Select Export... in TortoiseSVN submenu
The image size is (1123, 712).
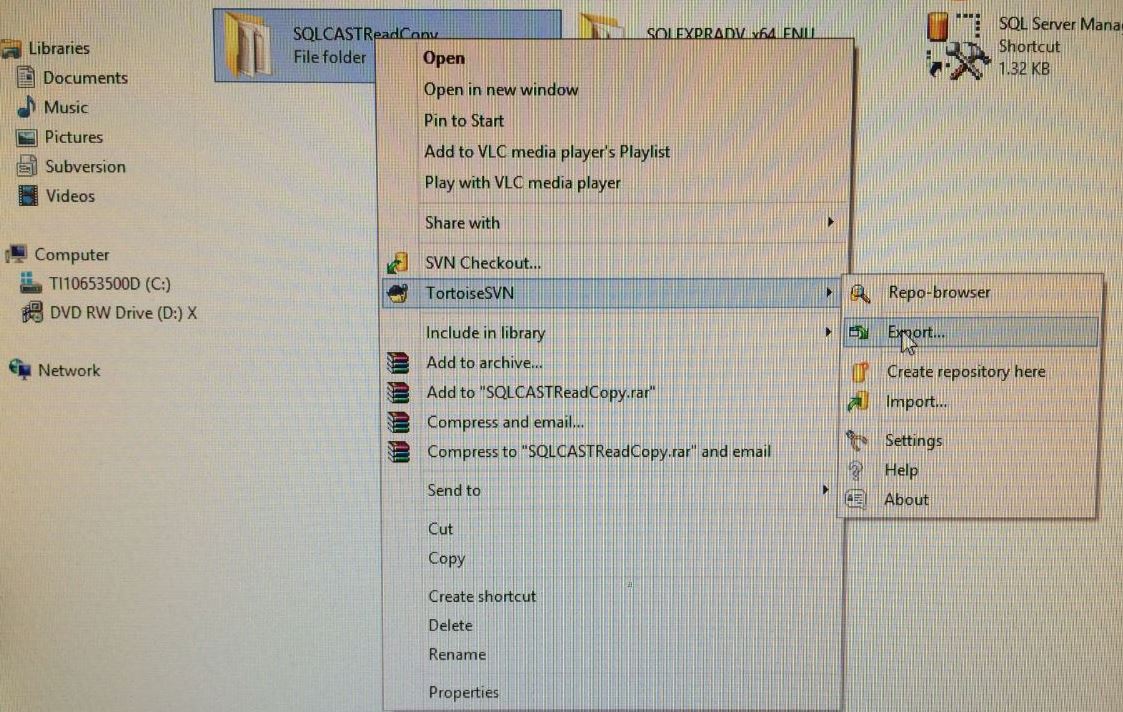[x=916, y=332]
